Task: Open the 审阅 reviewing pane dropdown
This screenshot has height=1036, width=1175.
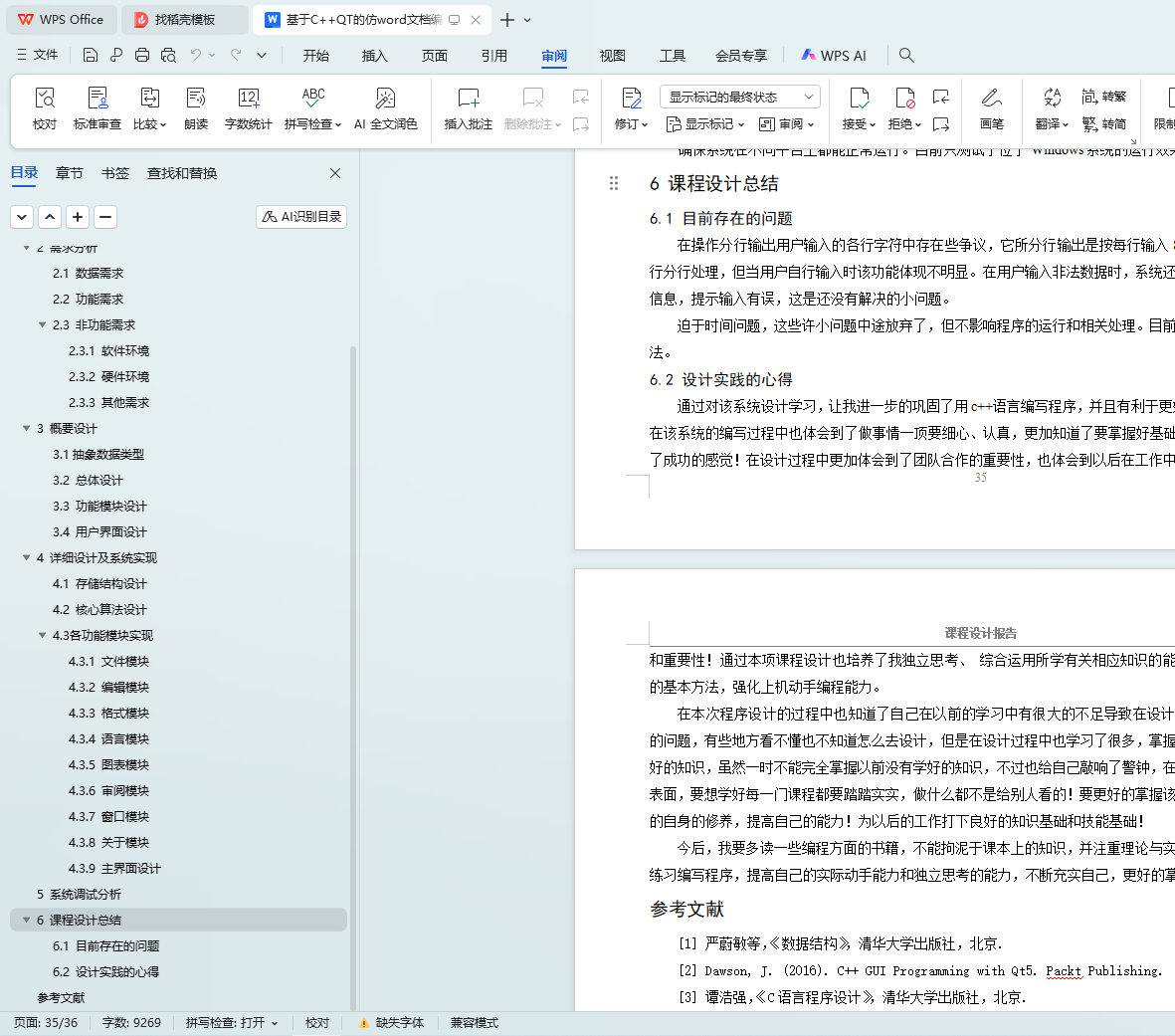Action: (x=786, y=123)
